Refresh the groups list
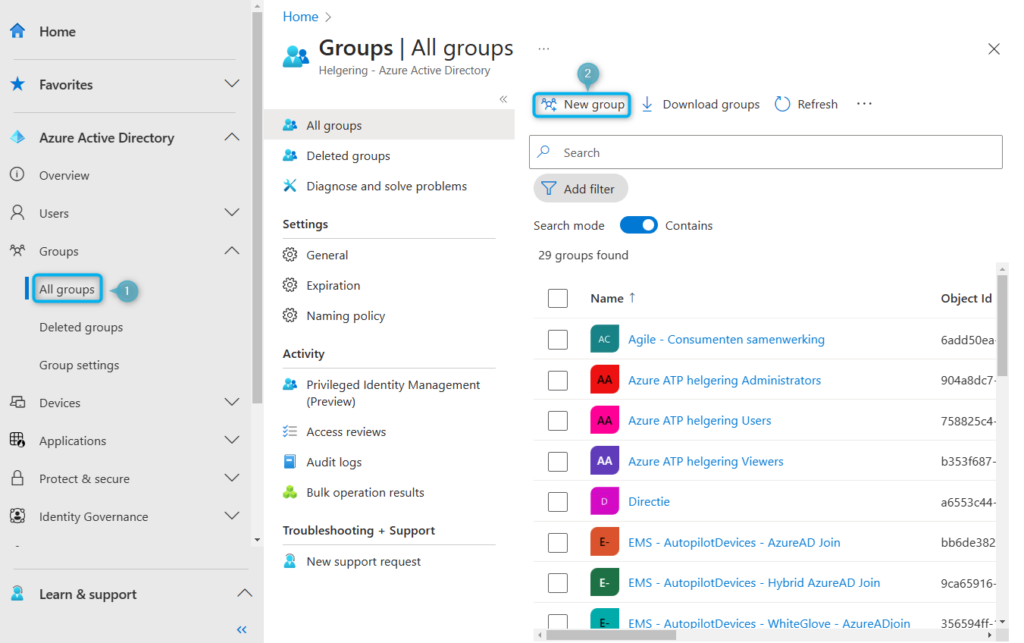Image resolution: width=1024 pixels, height=643 pixels. (780, 104)
